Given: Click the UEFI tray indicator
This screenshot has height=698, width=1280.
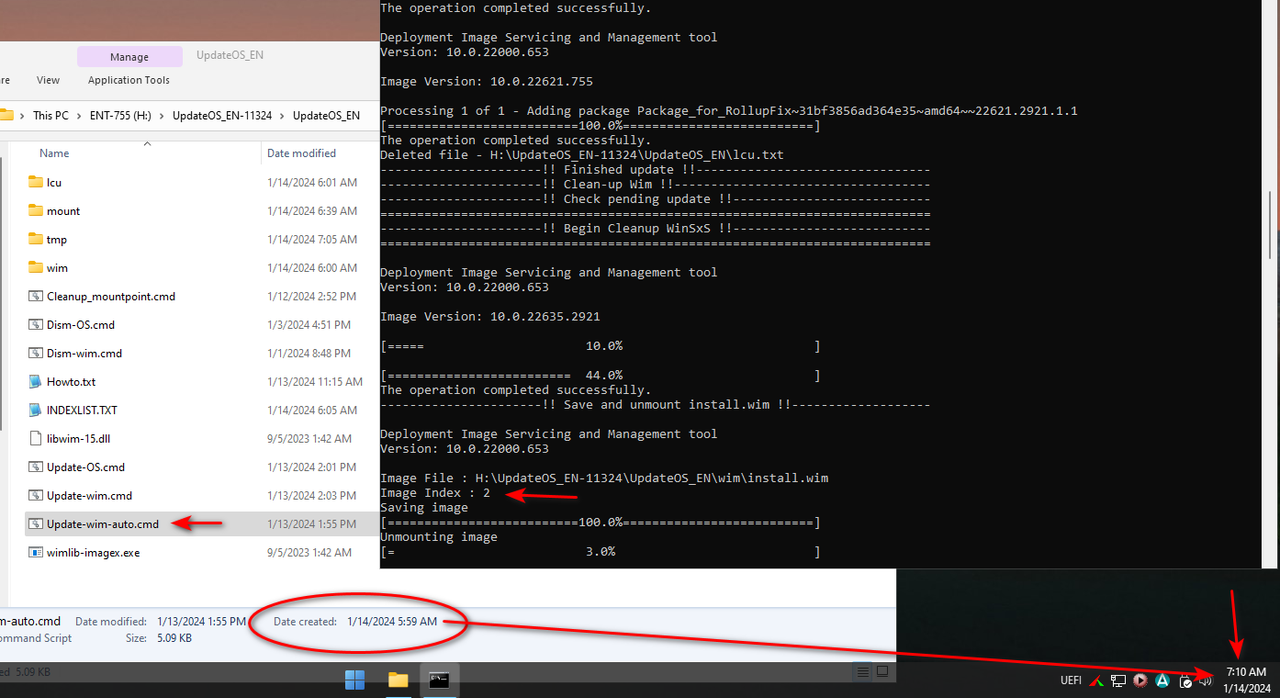Looking at the screenshot, I should (1071, 681).
